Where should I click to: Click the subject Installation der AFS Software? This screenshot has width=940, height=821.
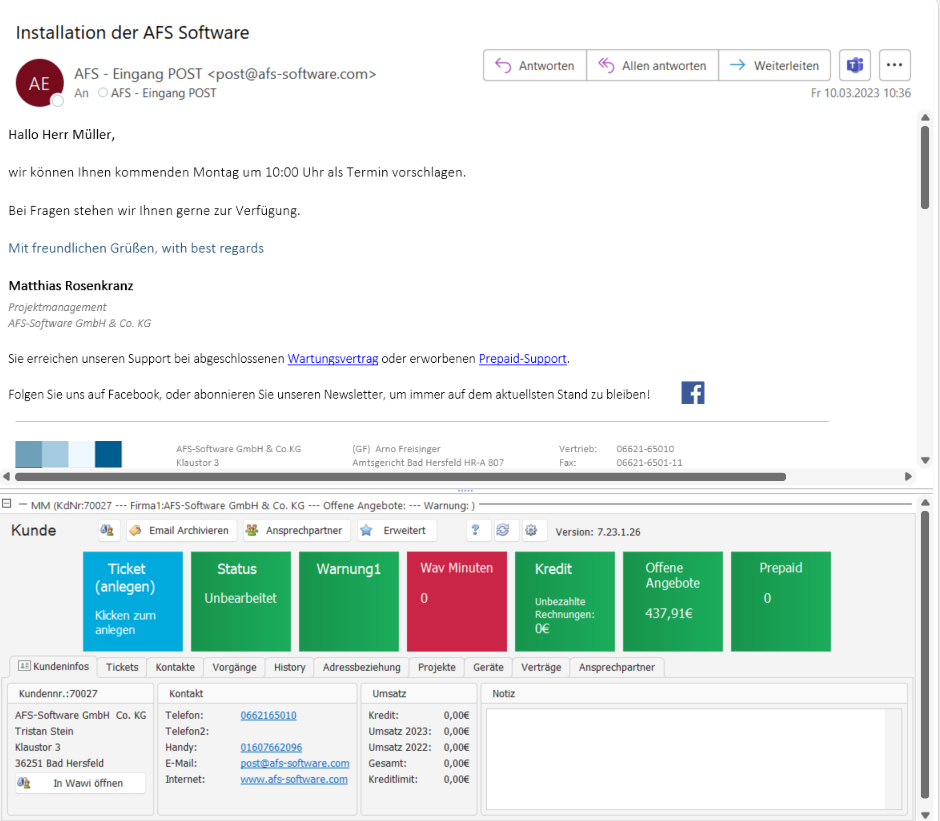pos(132,32)
